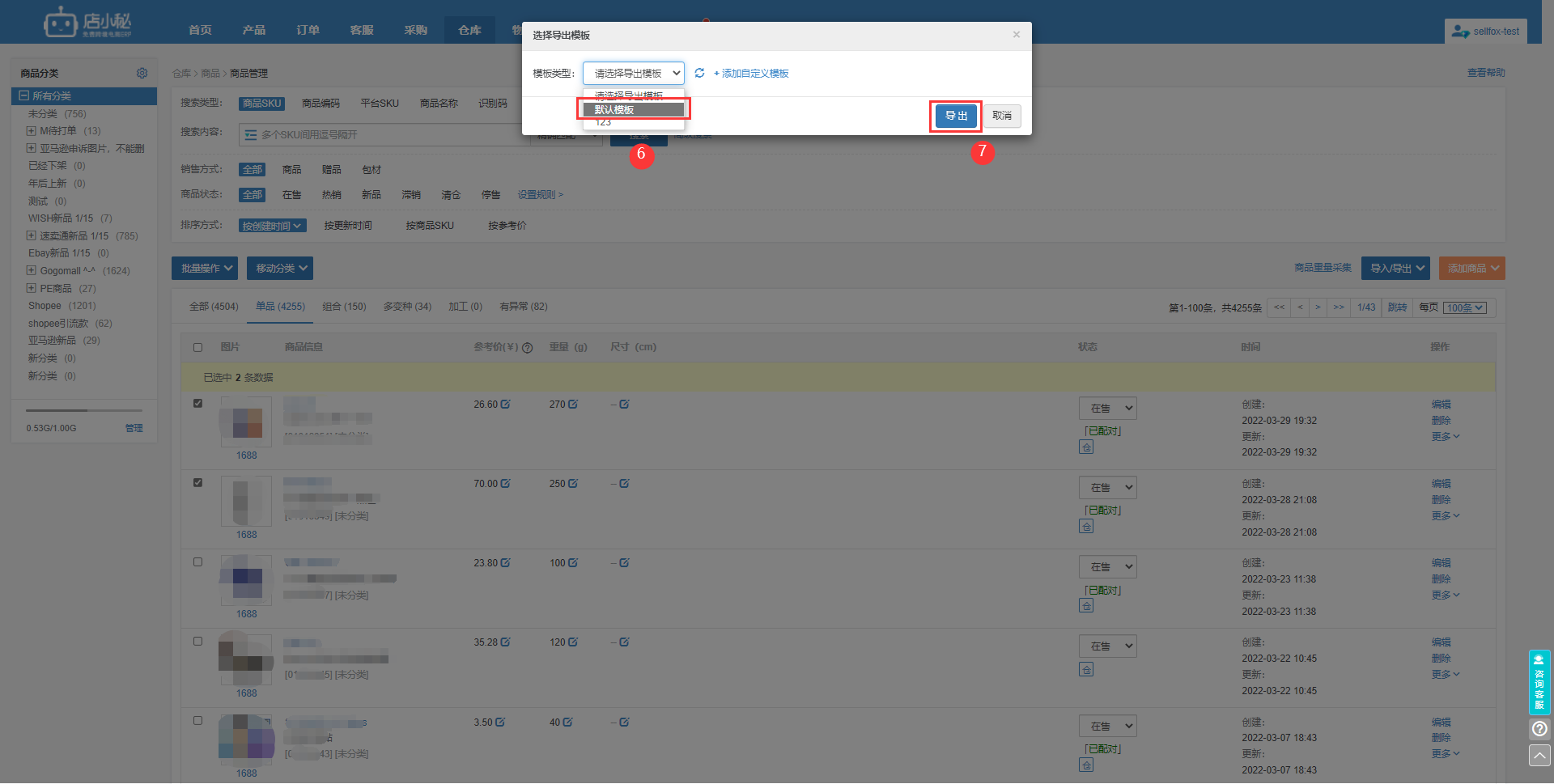
Task: Go to the next page (>)
Action: [1318, 307]
